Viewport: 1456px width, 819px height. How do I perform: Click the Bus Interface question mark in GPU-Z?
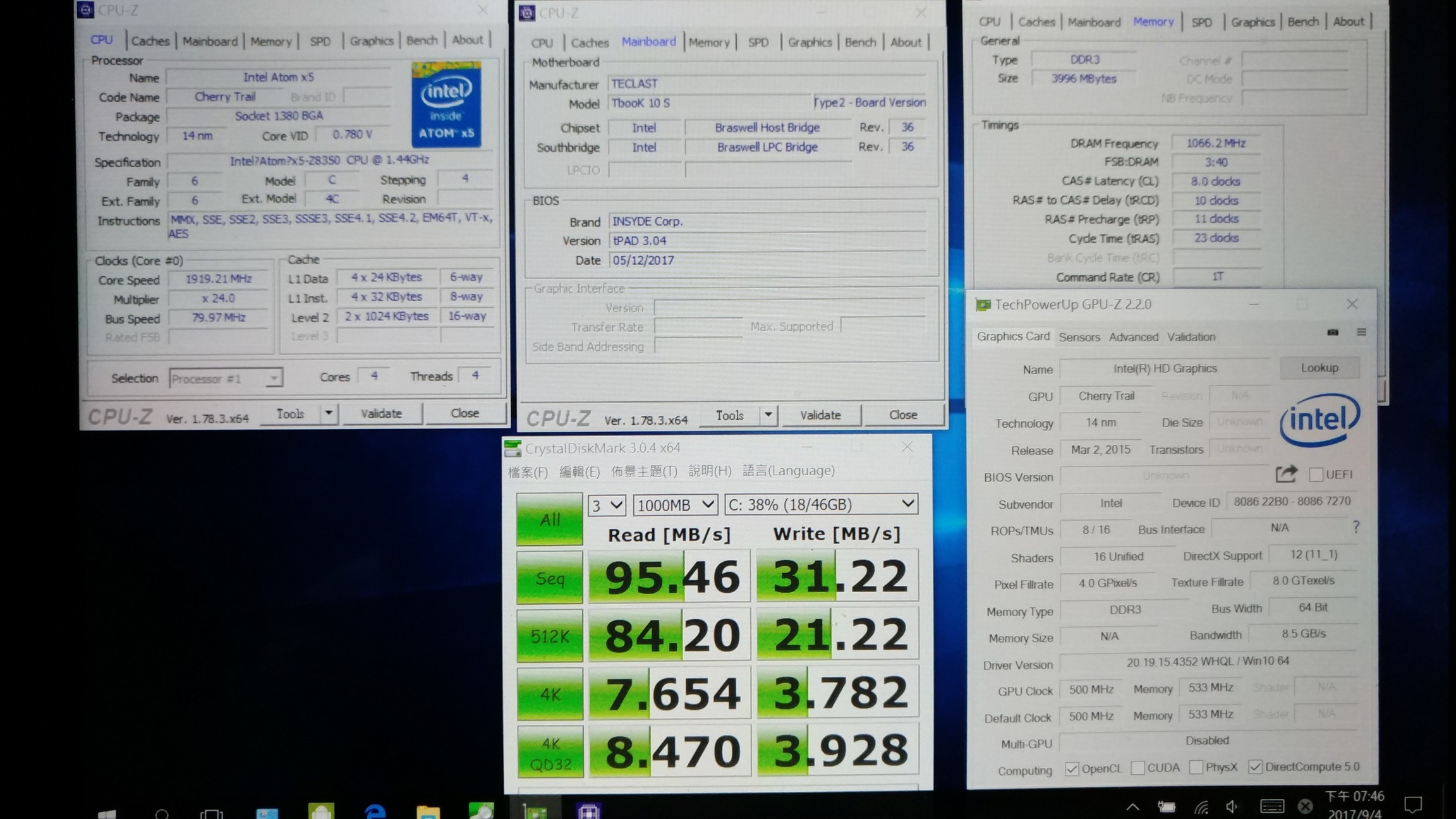(x=1356, y=527)
